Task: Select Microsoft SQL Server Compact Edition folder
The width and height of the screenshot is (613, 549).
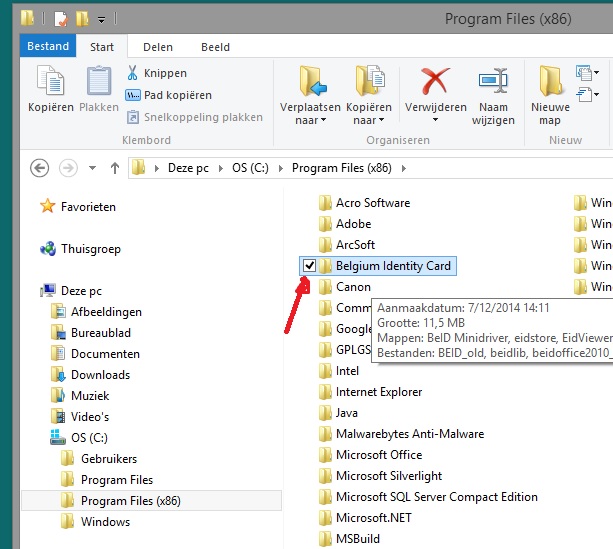Action: (437, 497)
